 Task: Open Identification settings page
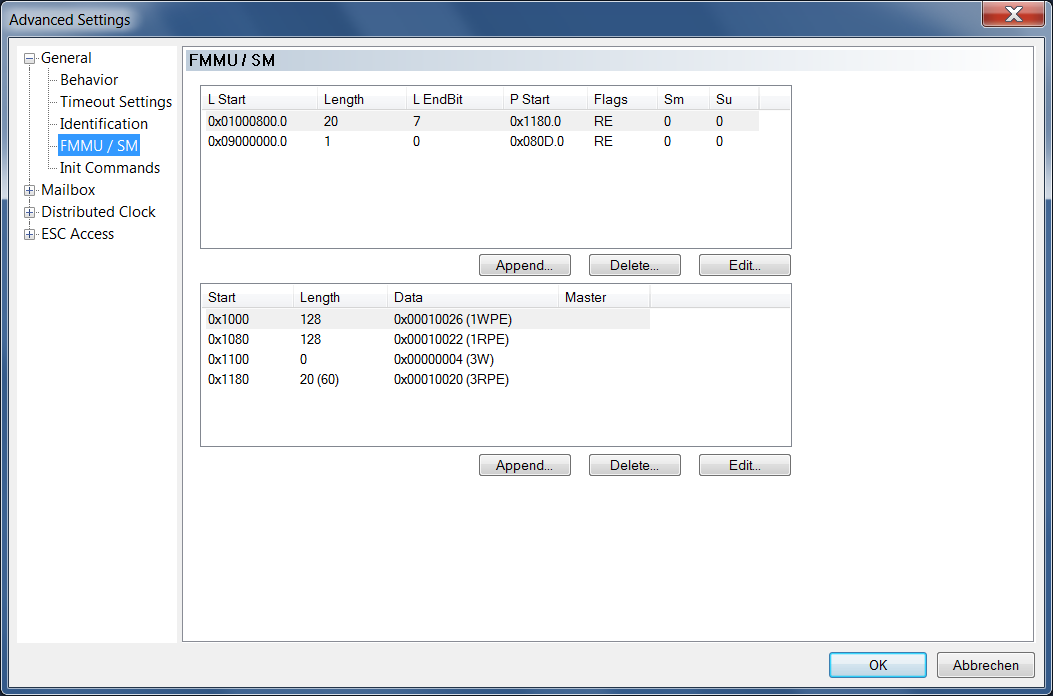pyautogui.click(x=103, y=124)
